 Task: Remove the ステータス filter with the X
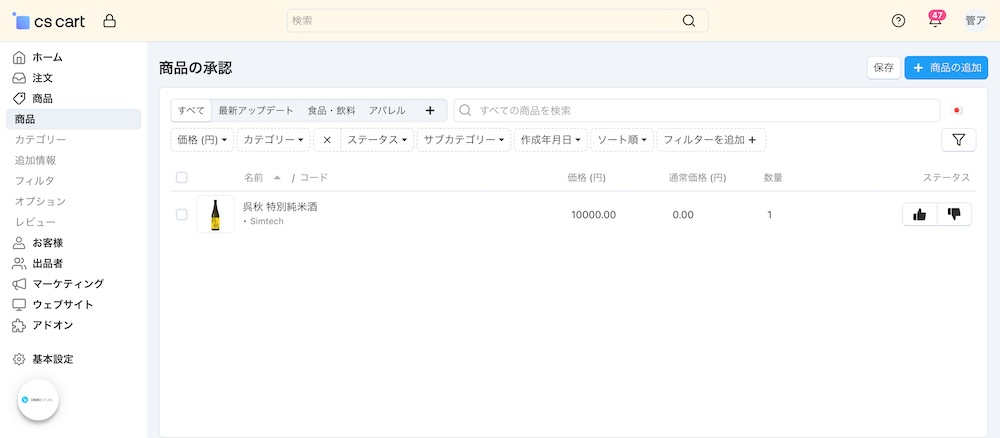(x=327, y=140)
